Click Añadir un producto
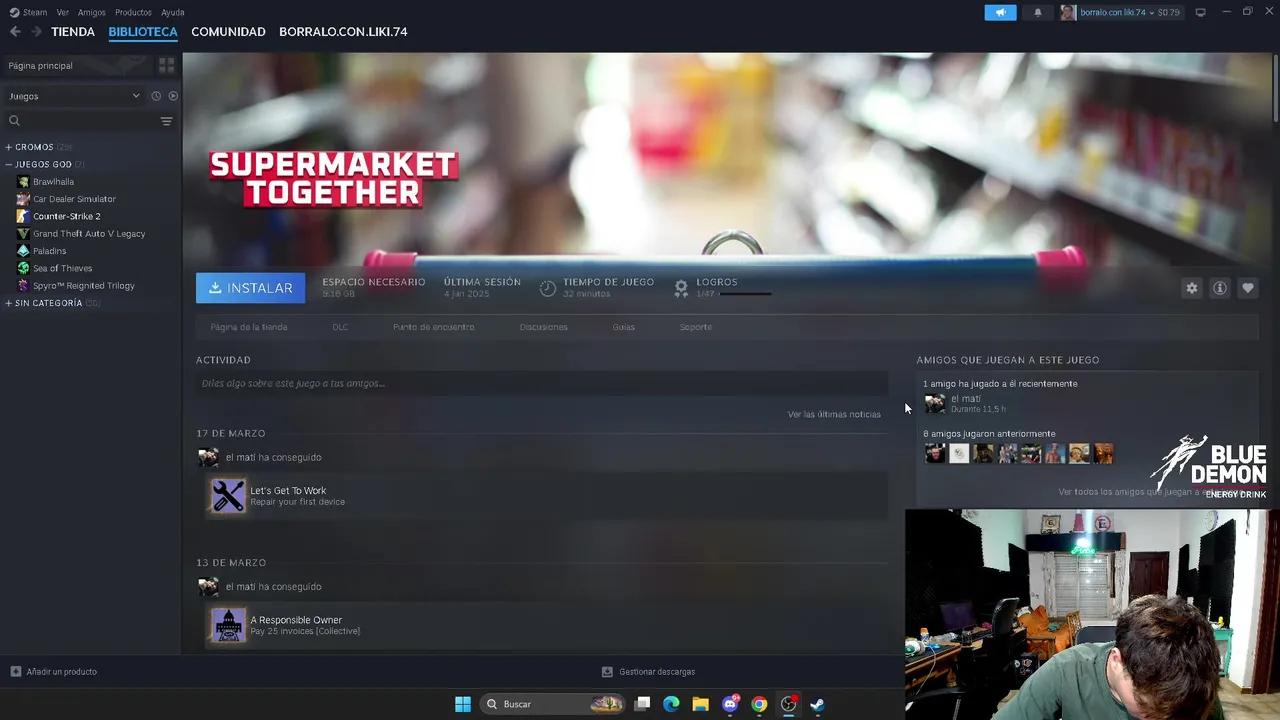1280x720 pixels. (x=62, y=671)
